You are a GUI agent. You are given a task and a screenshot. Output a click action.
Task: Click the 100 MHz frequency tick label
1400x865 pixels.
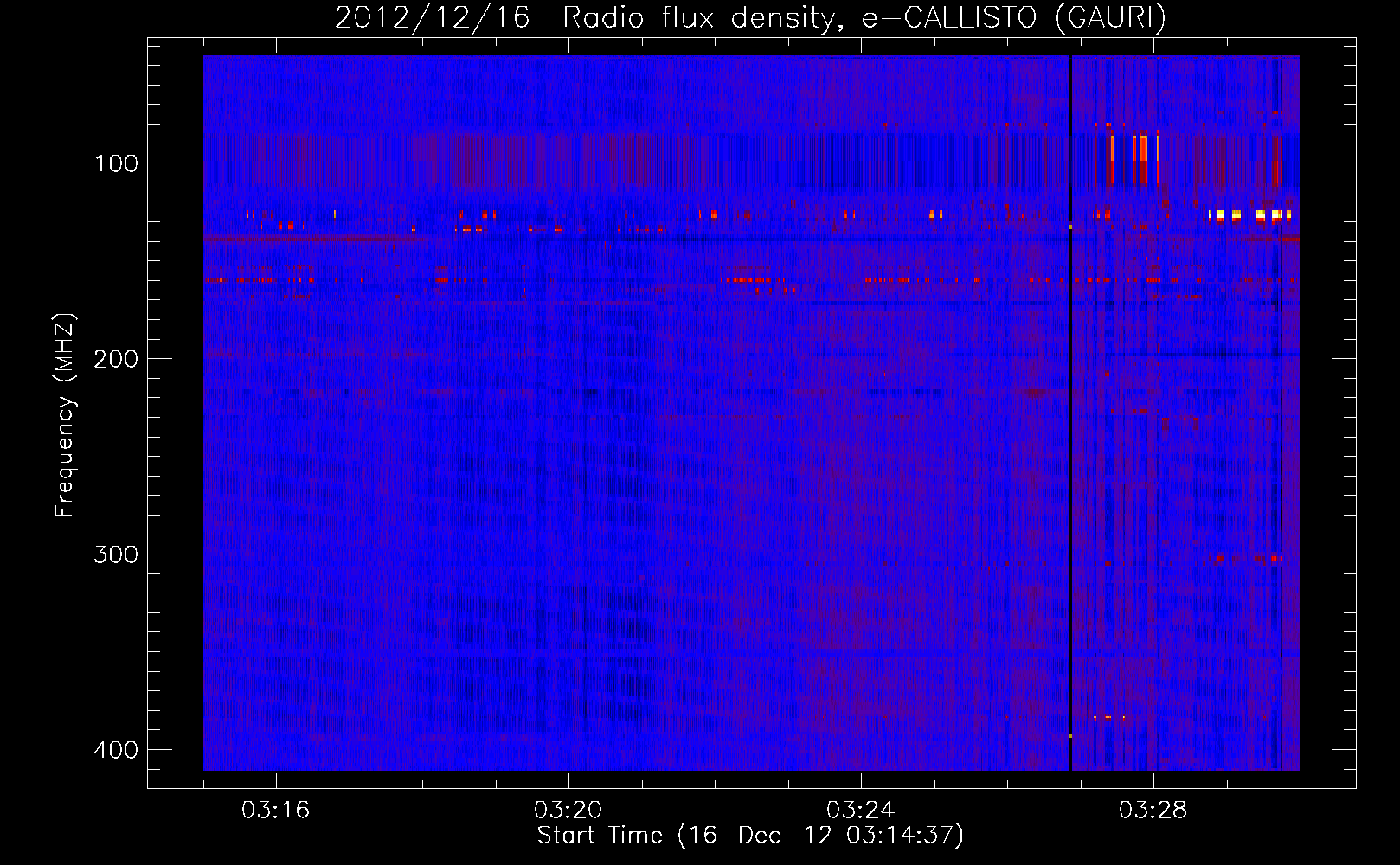(115, 163)
